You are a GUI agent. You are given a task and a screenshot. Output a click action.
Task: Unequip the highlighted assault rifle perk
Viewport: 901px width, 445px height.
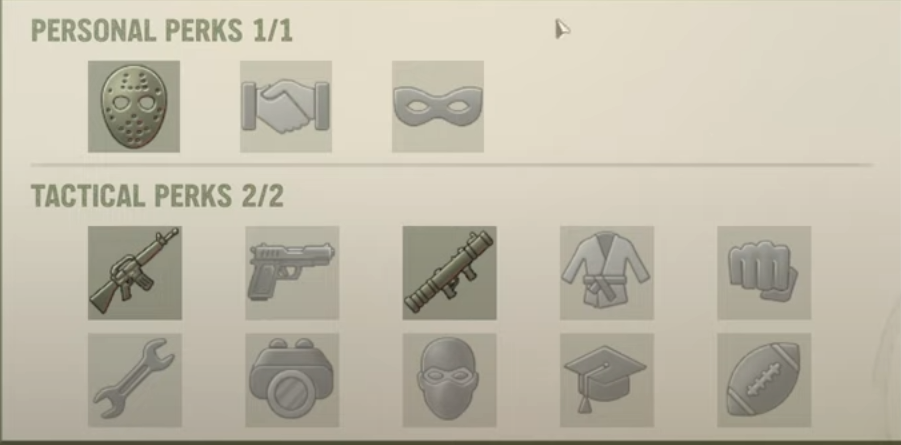point(135,273)
